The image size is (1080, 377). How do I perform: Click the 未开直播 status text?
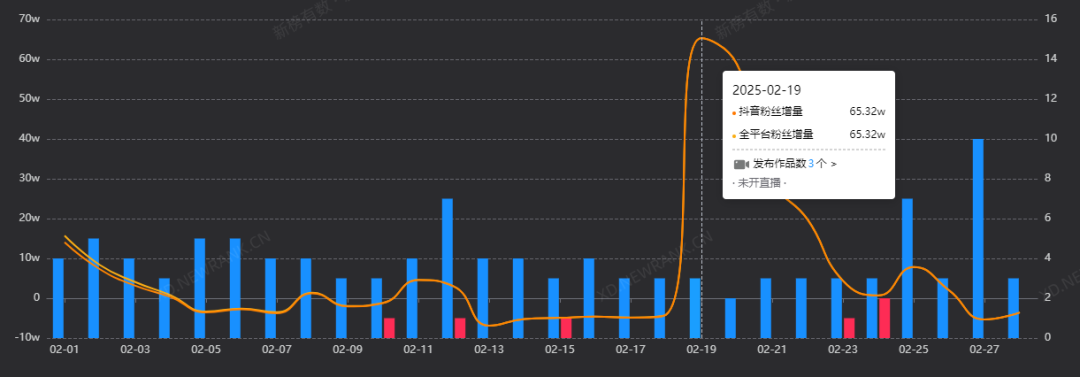click(759, 183)
